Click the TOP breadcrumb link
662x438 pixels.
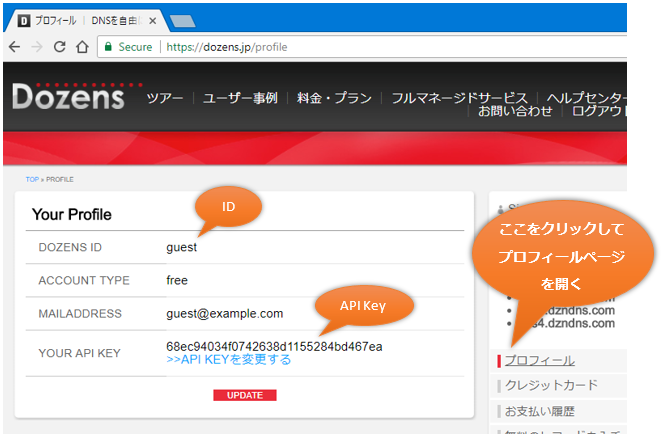(x=32, y=180)
